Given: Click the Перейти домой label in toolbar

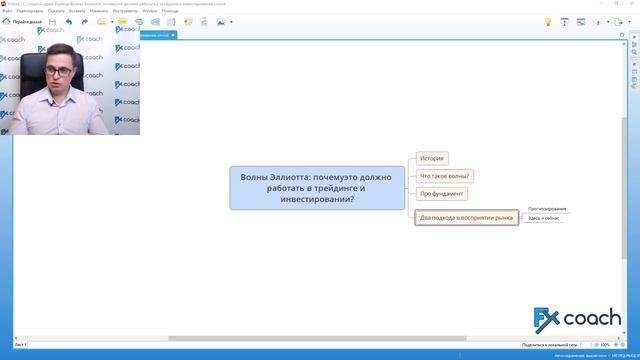Looking at the screenshot, I should click(x=27, y=22).
